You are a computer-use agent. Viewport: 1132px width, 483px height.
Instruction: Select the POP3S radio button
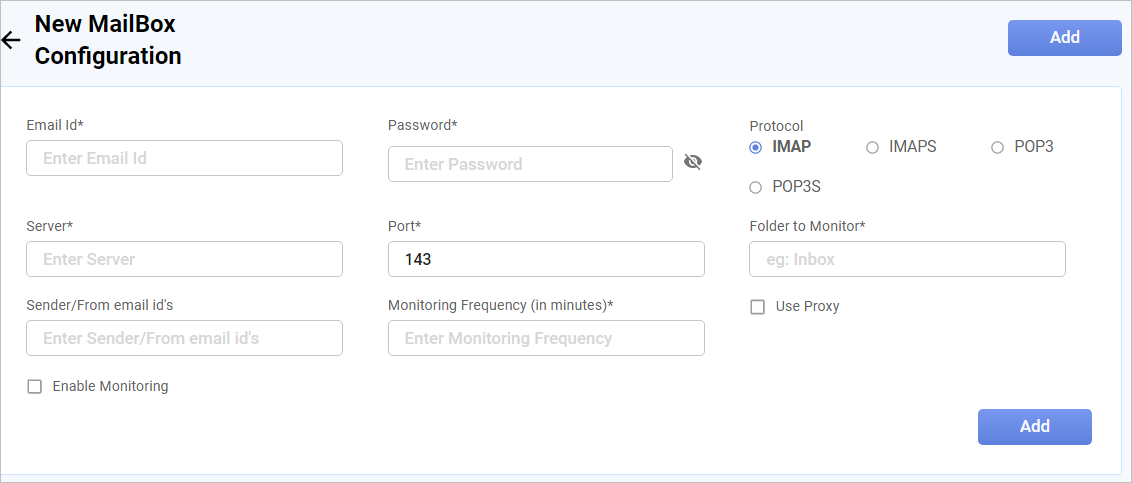click(x=756, y=187)
